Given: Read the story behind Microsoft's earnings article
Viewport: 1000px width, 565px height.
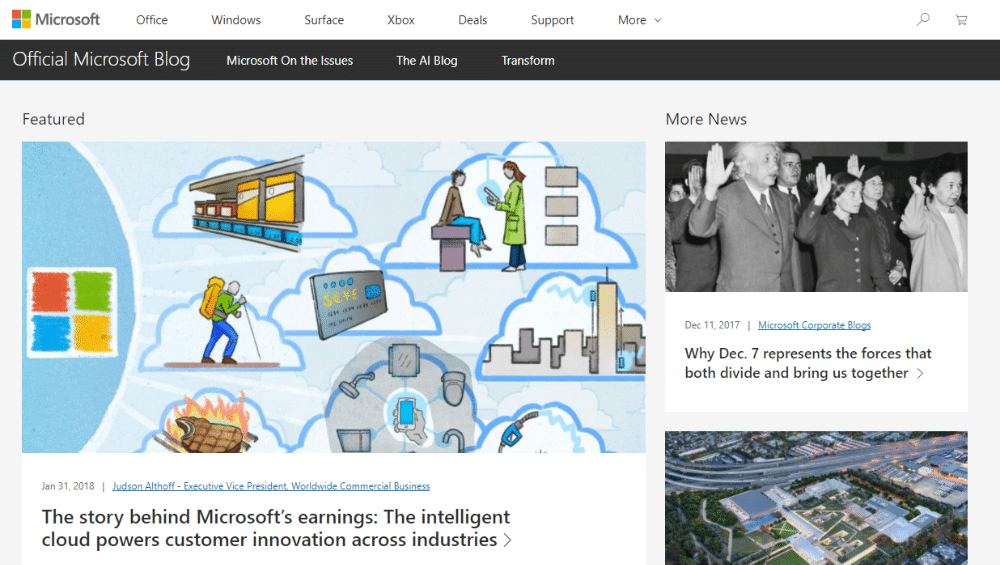Looking at the screenshot, I should [x=276, y=528].
